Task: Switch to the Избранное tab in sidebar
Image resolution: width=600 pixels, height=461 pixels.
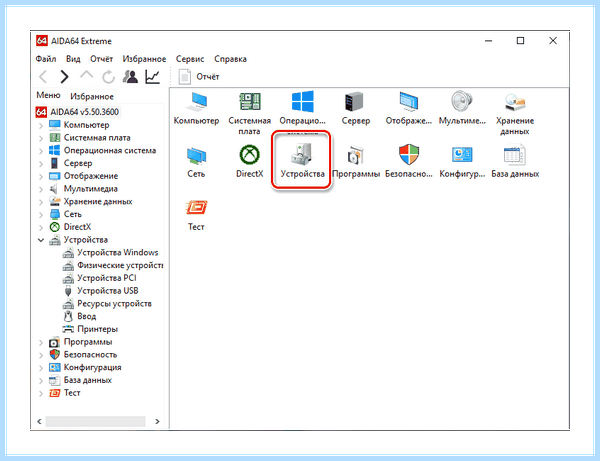Action: tap(92, 96)
